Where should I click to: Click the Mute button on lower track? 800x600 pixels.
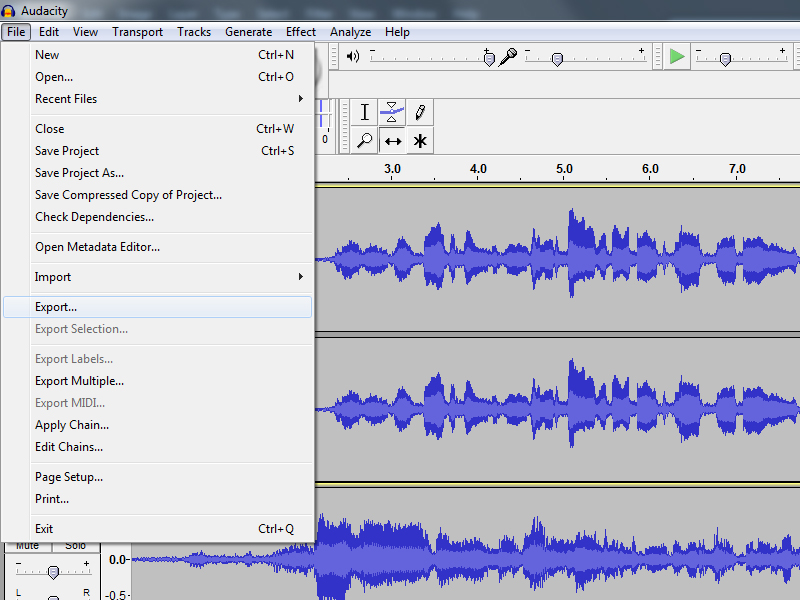(28, 546)
